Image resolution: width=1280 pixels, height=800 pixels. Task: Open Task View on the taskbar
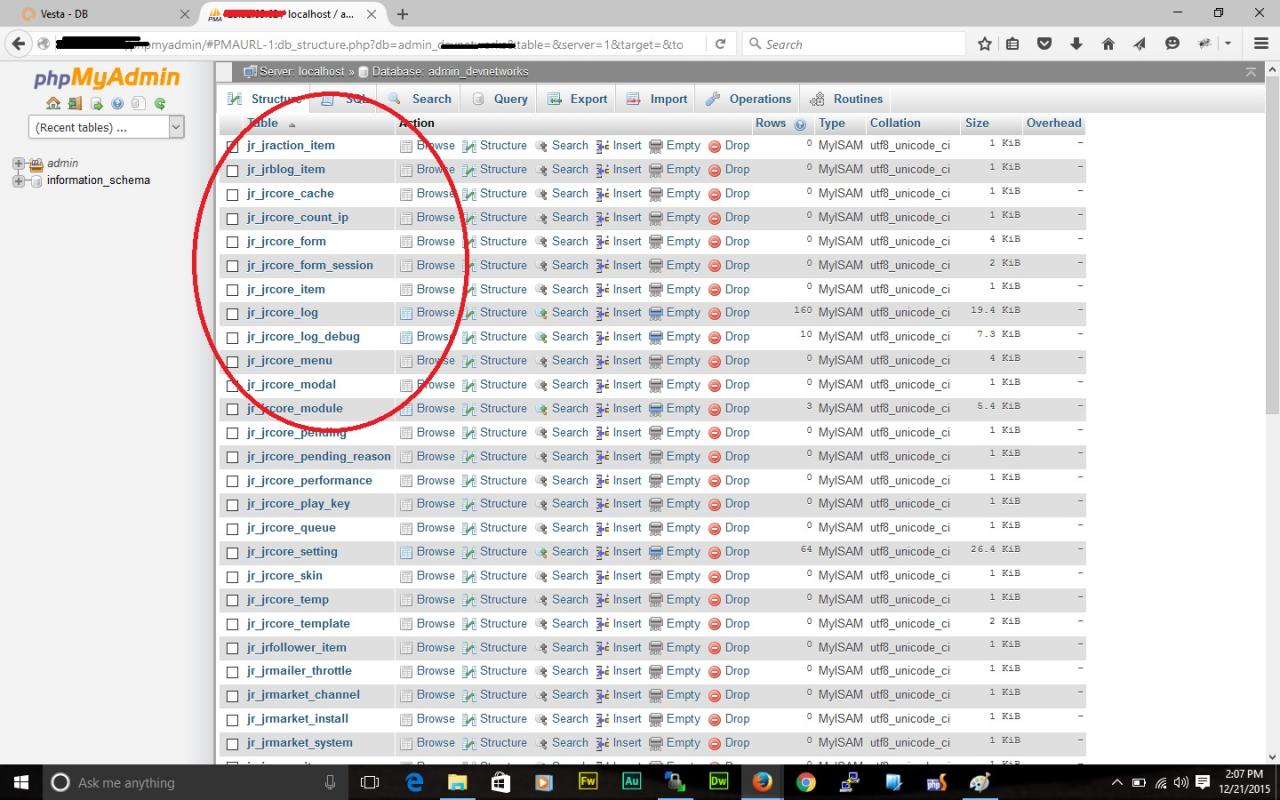(x=370, y=782)
